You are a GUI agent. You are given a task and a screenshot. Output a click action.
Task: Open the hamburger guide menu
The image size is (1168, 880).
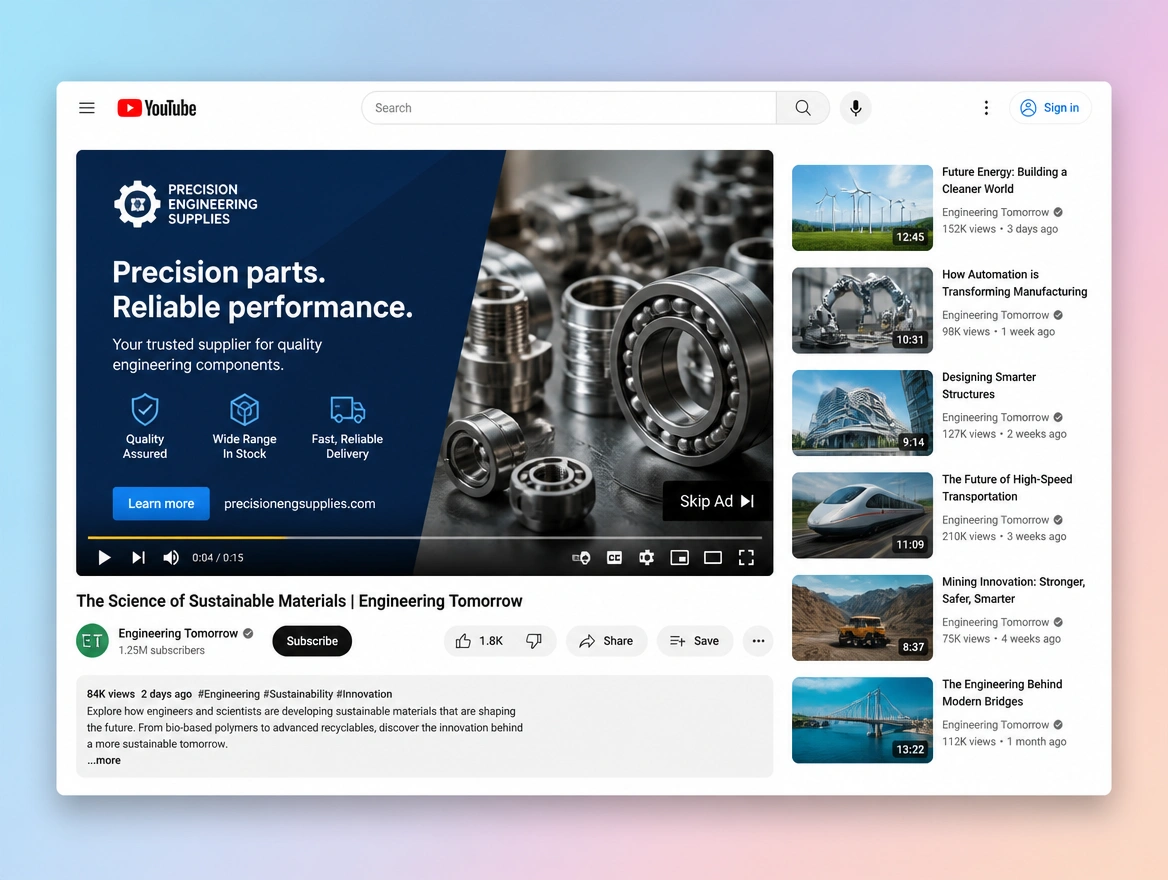pos(86,108)
